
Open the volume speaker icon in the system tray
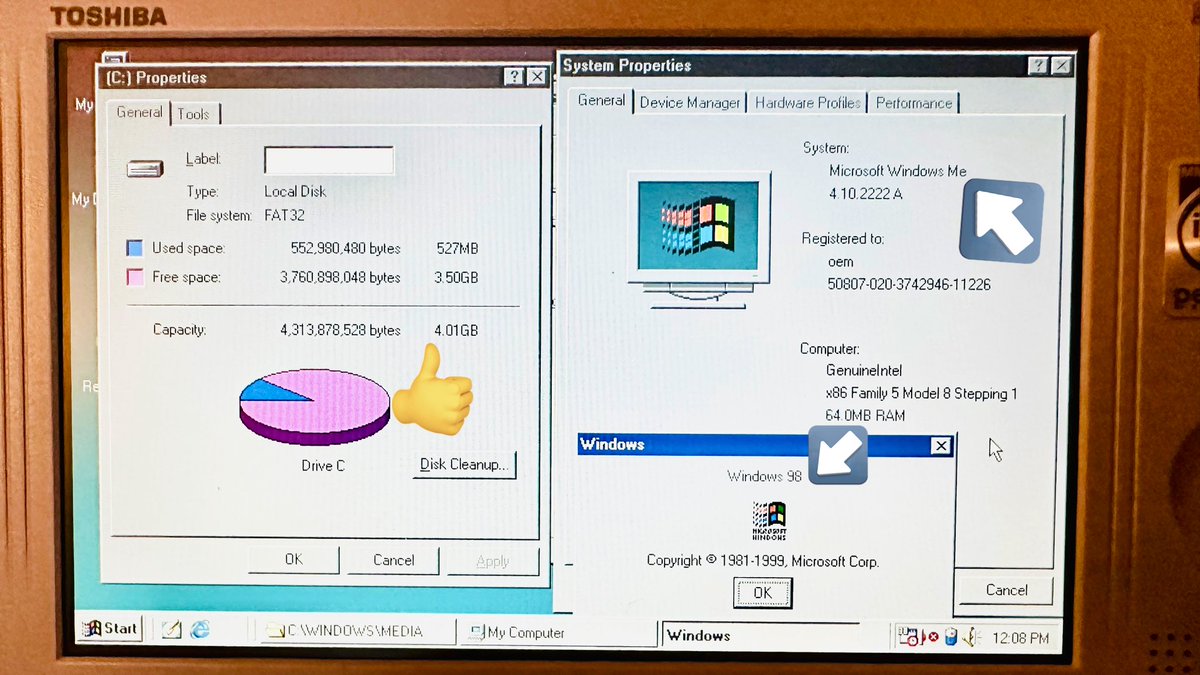(969, 636)
